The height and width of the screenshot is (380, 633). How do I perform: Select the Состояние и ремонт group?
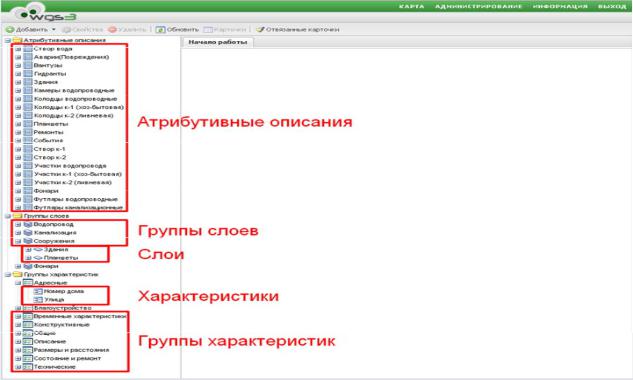[x=67, y=359]
